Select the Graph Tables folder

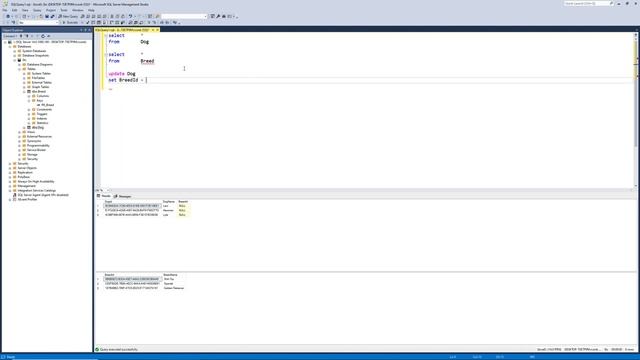40,87
